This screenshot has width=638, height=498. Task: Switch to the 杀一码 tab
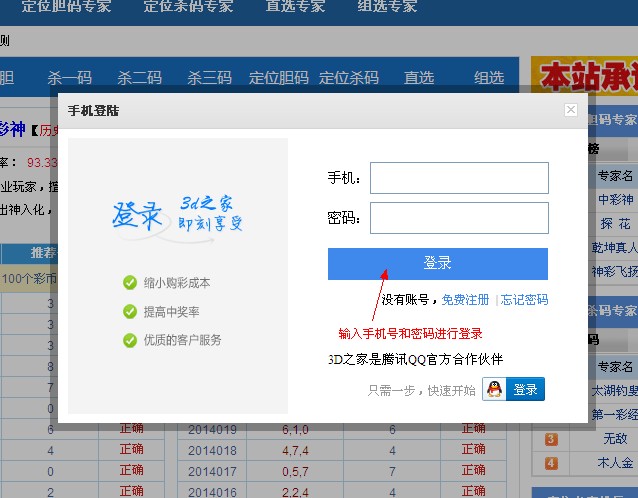[69, 78]
